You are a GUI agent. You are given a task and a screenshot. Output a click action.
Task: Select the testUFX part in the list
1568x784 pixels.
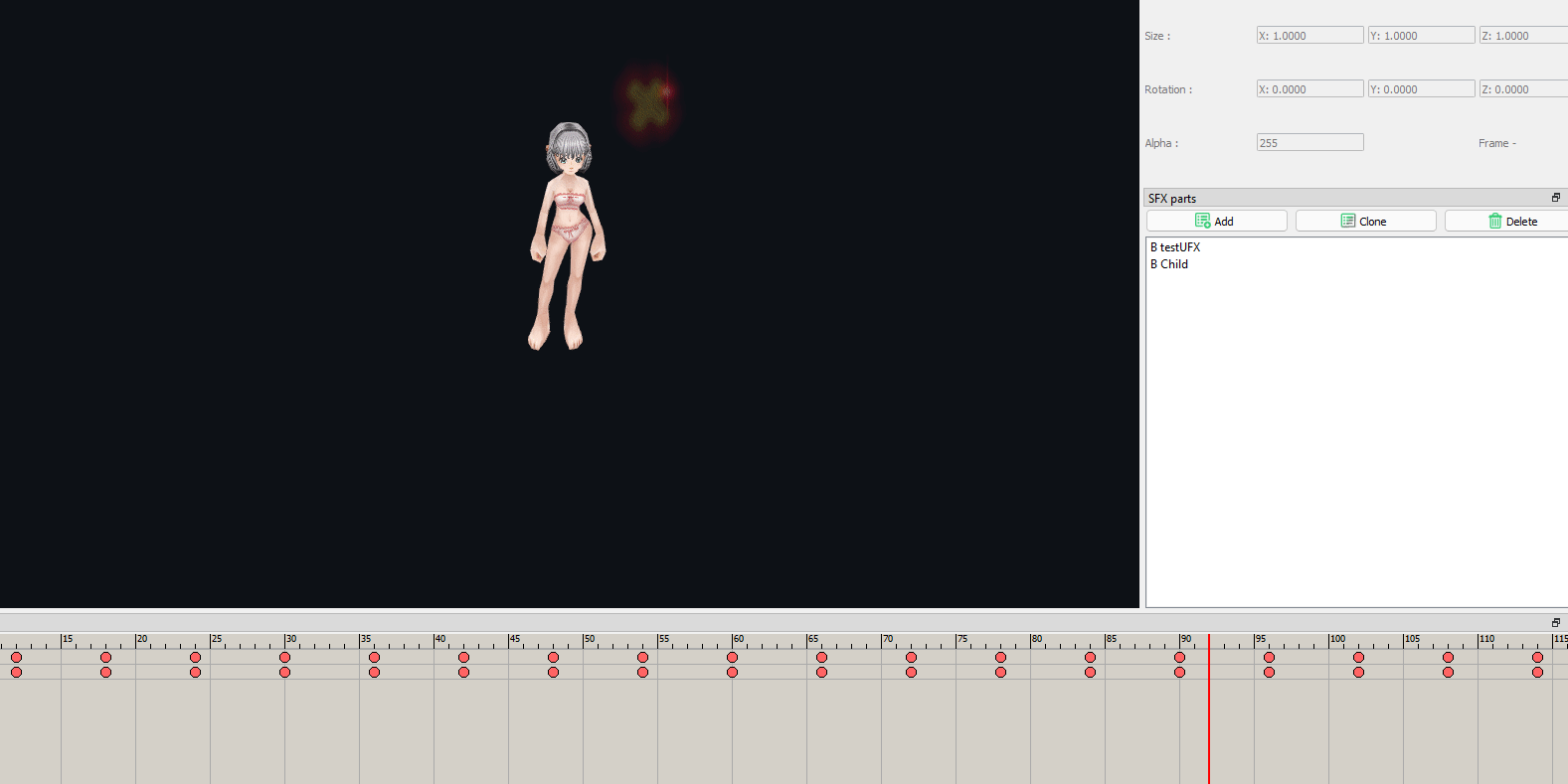[1175, 247]
